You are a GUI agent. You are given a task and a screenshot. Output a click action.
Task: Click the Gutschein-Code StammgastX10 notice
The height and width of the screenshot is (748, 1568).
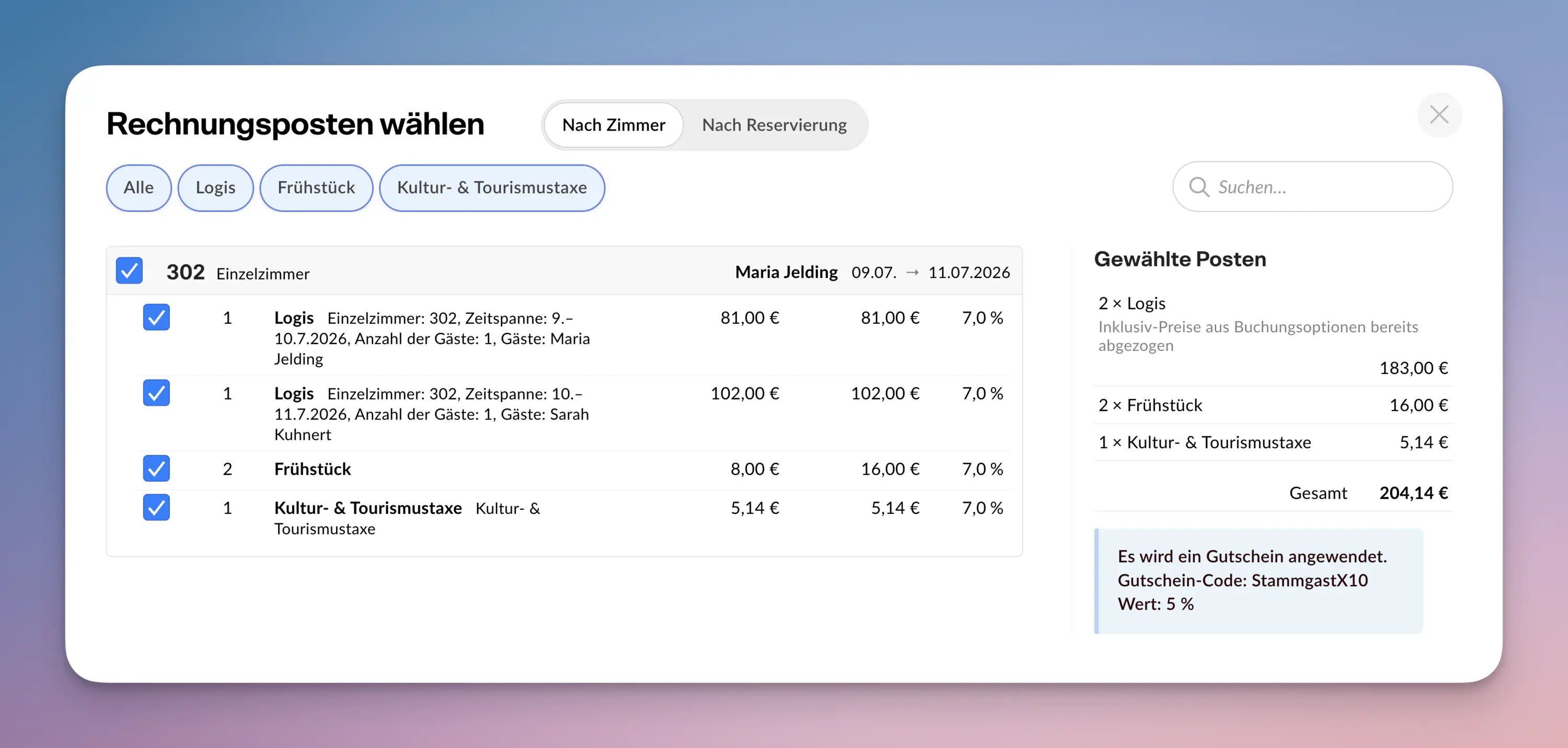tap(1257, 580)
